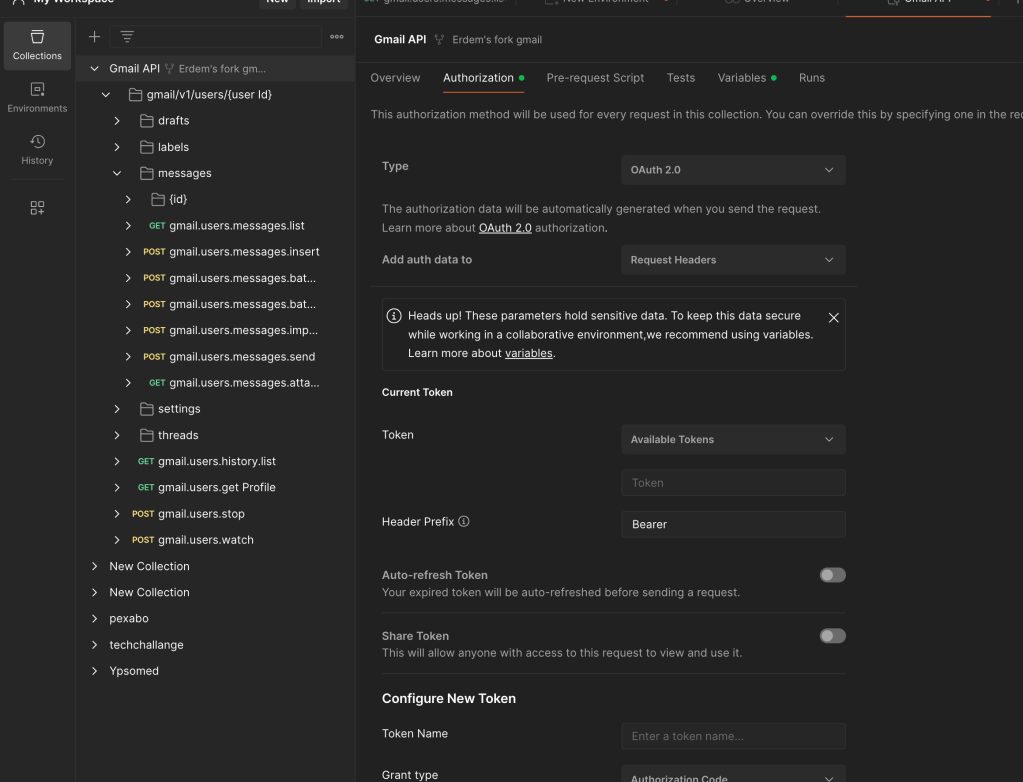Screen dimensions: 1023x782
Task: Open the three-dot collections options menu
Action: pos(337,37)
